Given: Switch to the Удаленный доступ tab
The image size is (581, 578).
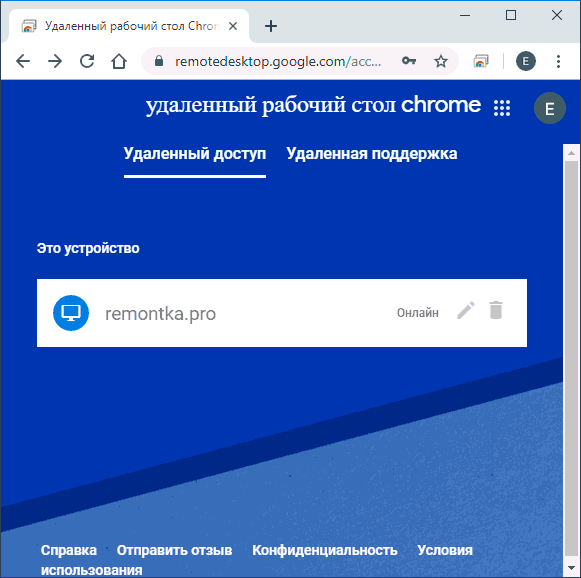Looking at the screenshot, I should (195, 154).
